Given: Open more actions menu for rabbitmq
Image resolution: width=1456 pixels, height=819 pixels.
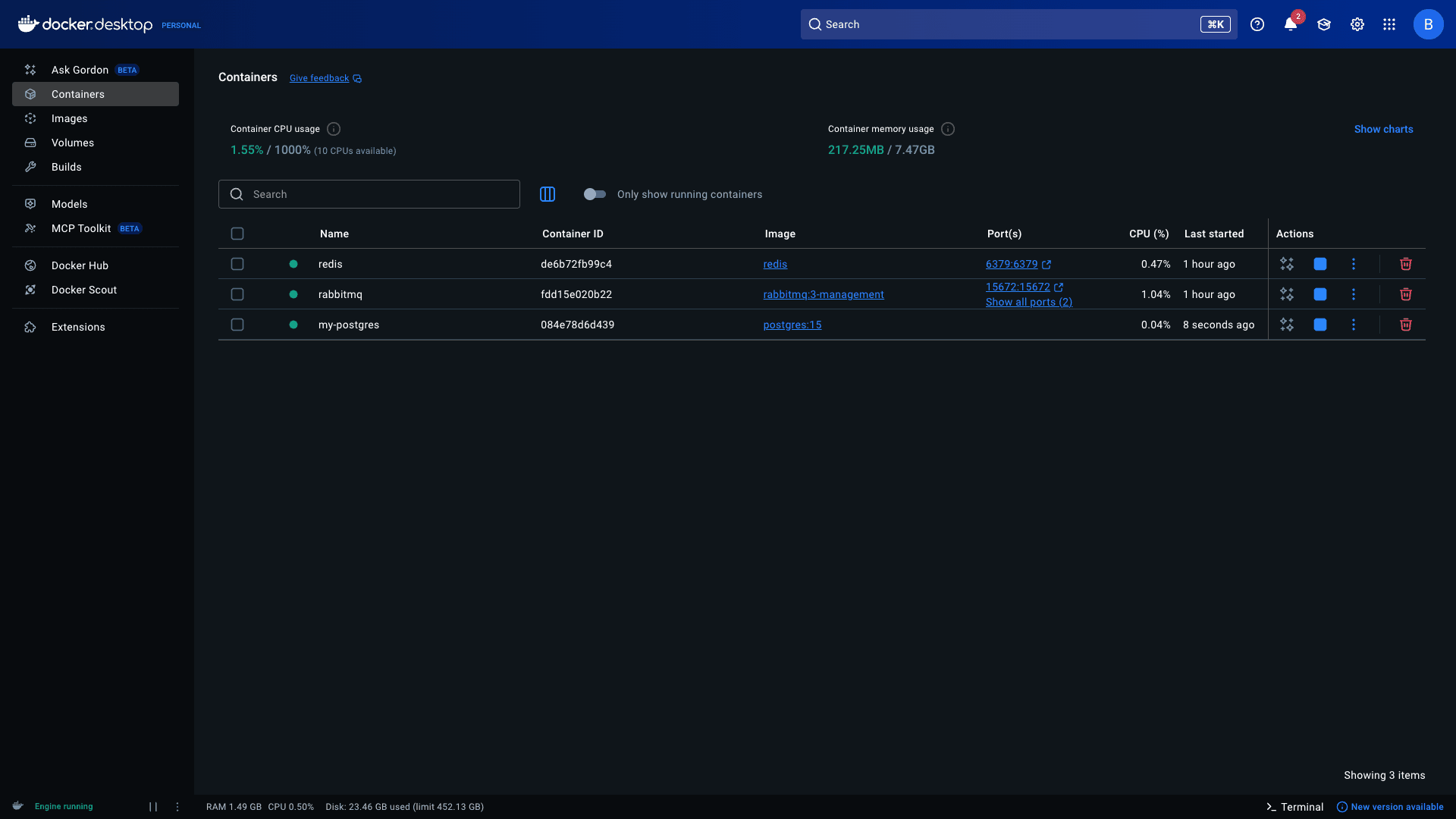Looking at the screenshot, I should coord(1354,294).
